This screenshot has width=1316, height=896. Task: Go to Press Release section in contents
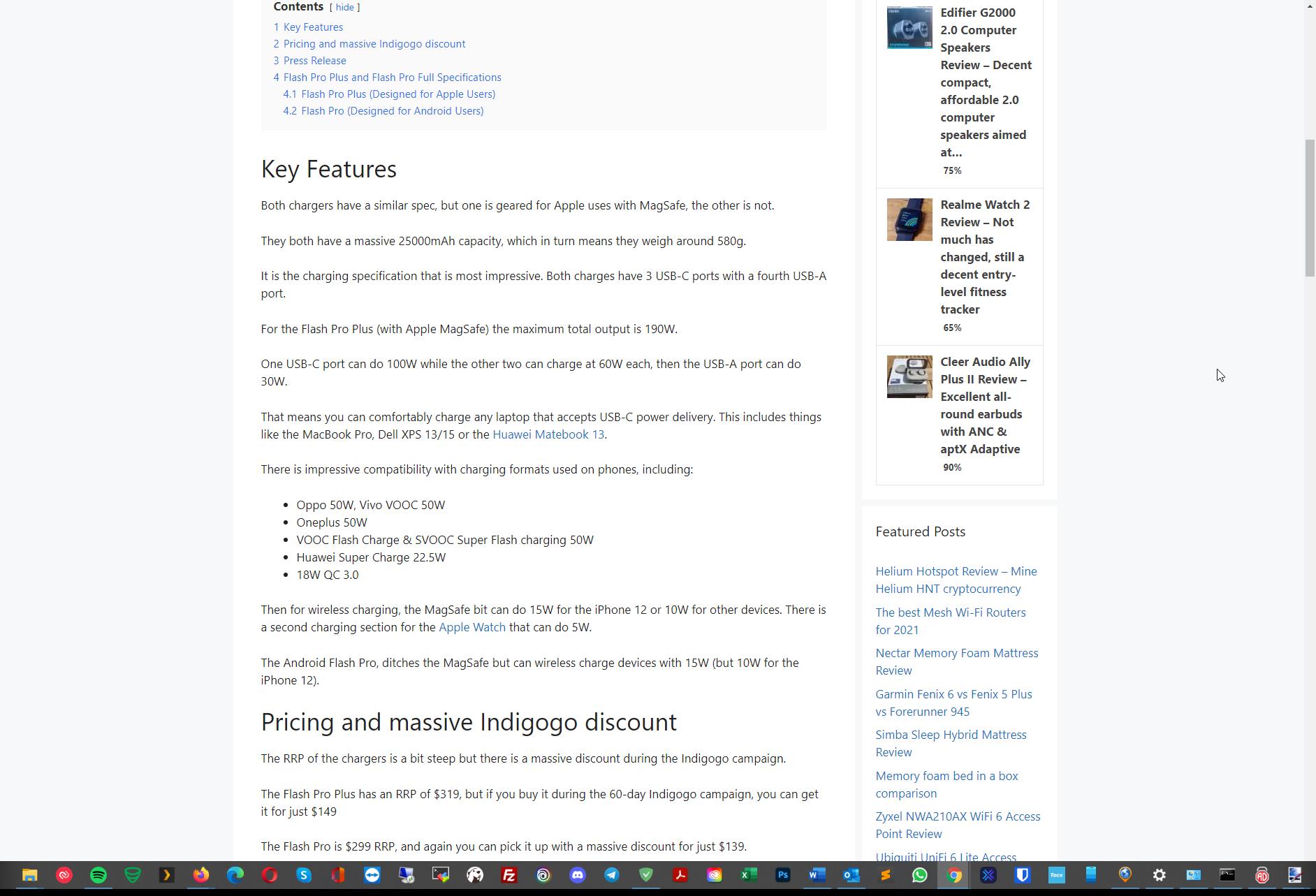[x=314, y=61]
